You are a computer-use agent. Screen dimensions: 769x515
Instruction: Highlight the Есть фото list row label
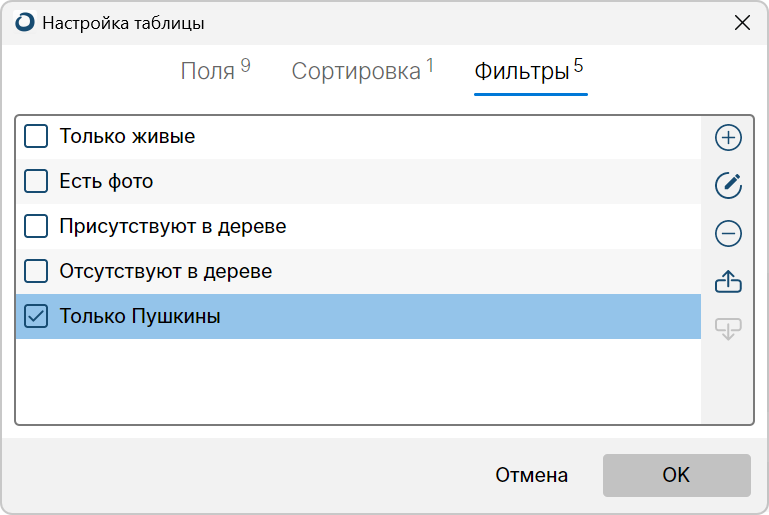[x=106, y=181]
